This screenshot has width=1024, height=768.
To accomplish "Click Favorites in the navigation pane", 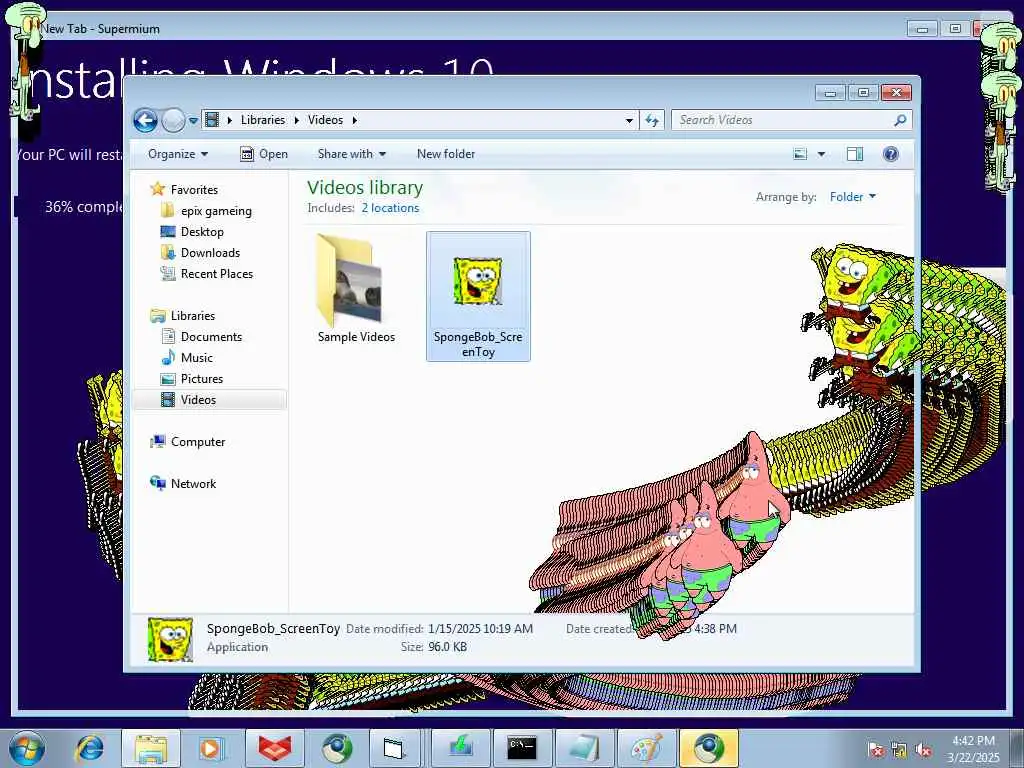I will point(194,189).
